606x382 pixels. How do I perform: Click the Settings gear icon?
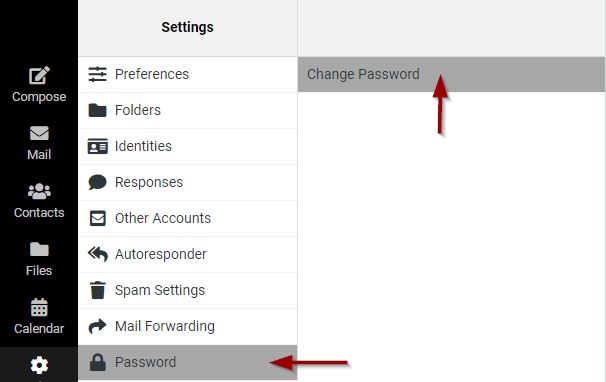click(39, 365)
